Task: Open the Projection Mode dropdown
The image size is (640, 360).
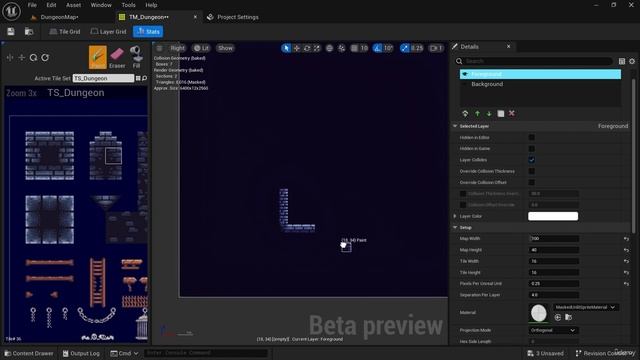Action: (x=553, y=330)
